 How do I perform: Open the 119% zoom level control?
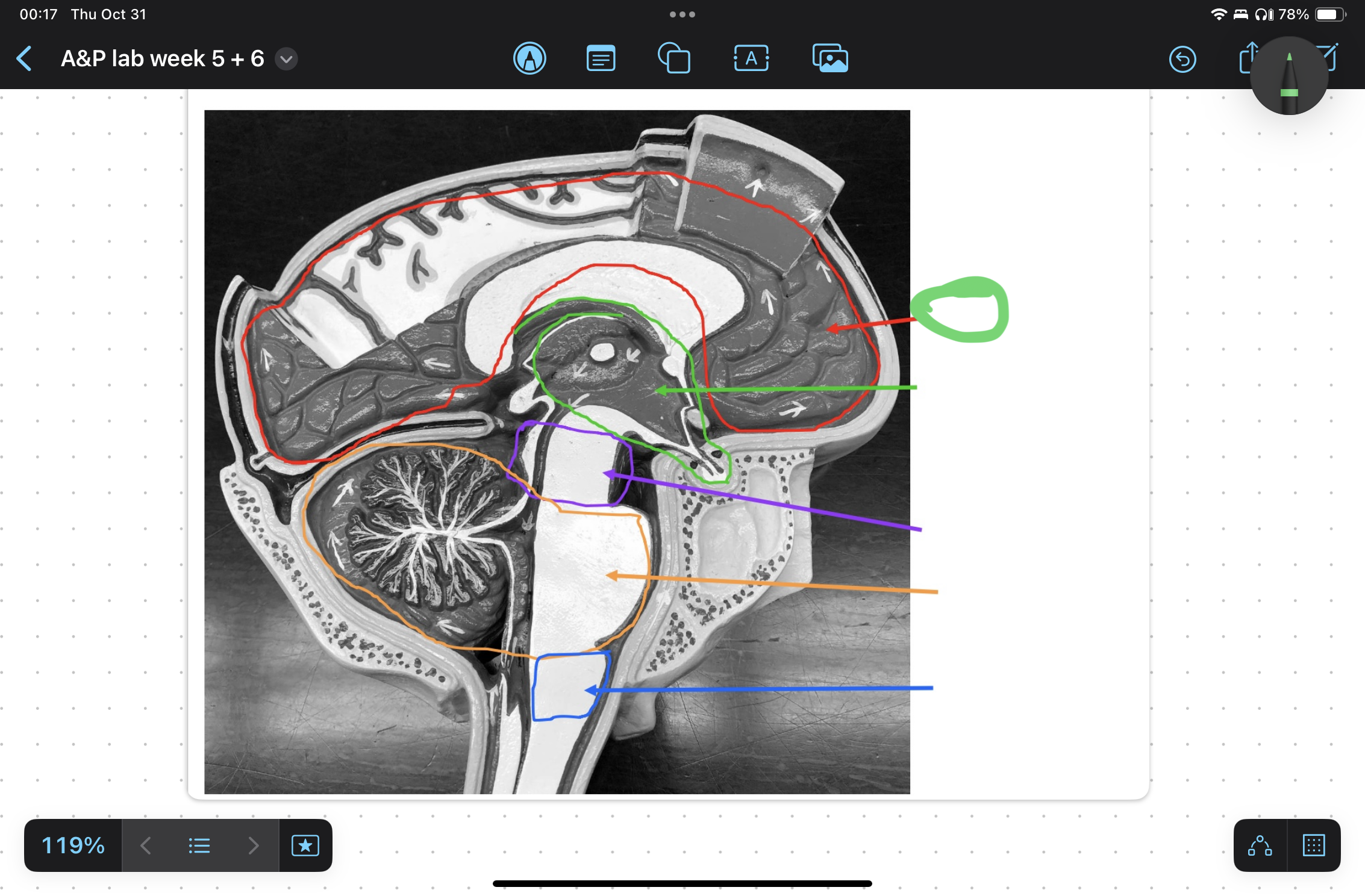click(73, 845)
